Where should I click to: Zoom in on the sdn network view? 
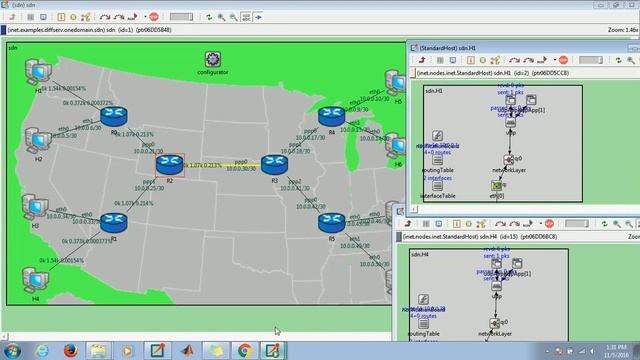pos(221,17)
